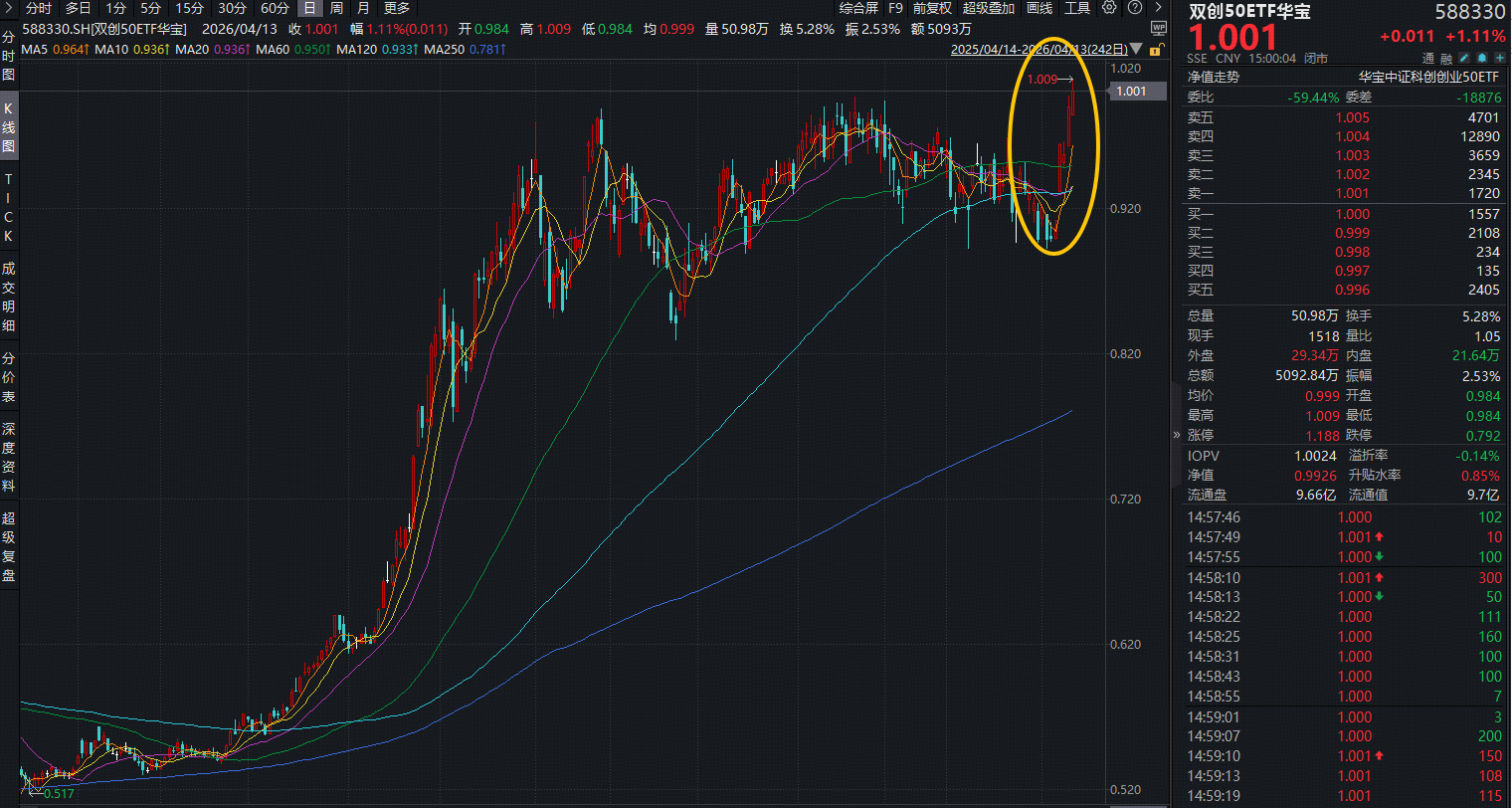Click the bell price-alert icon
The height and width of the screenshot is (808, 1512).
pyautogui.click(x=1481, y=58)
